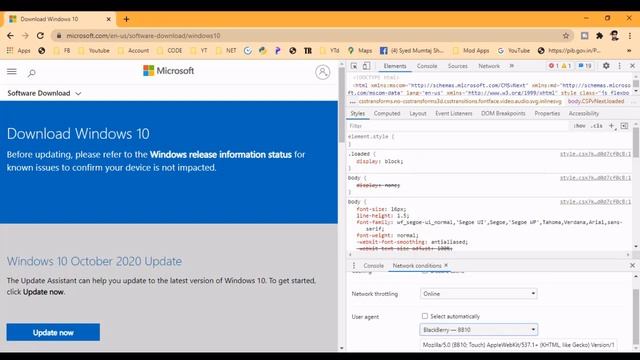Click the yellow warning count badge in DevTools
640x360 pixels.
click(x=566, y=66)
